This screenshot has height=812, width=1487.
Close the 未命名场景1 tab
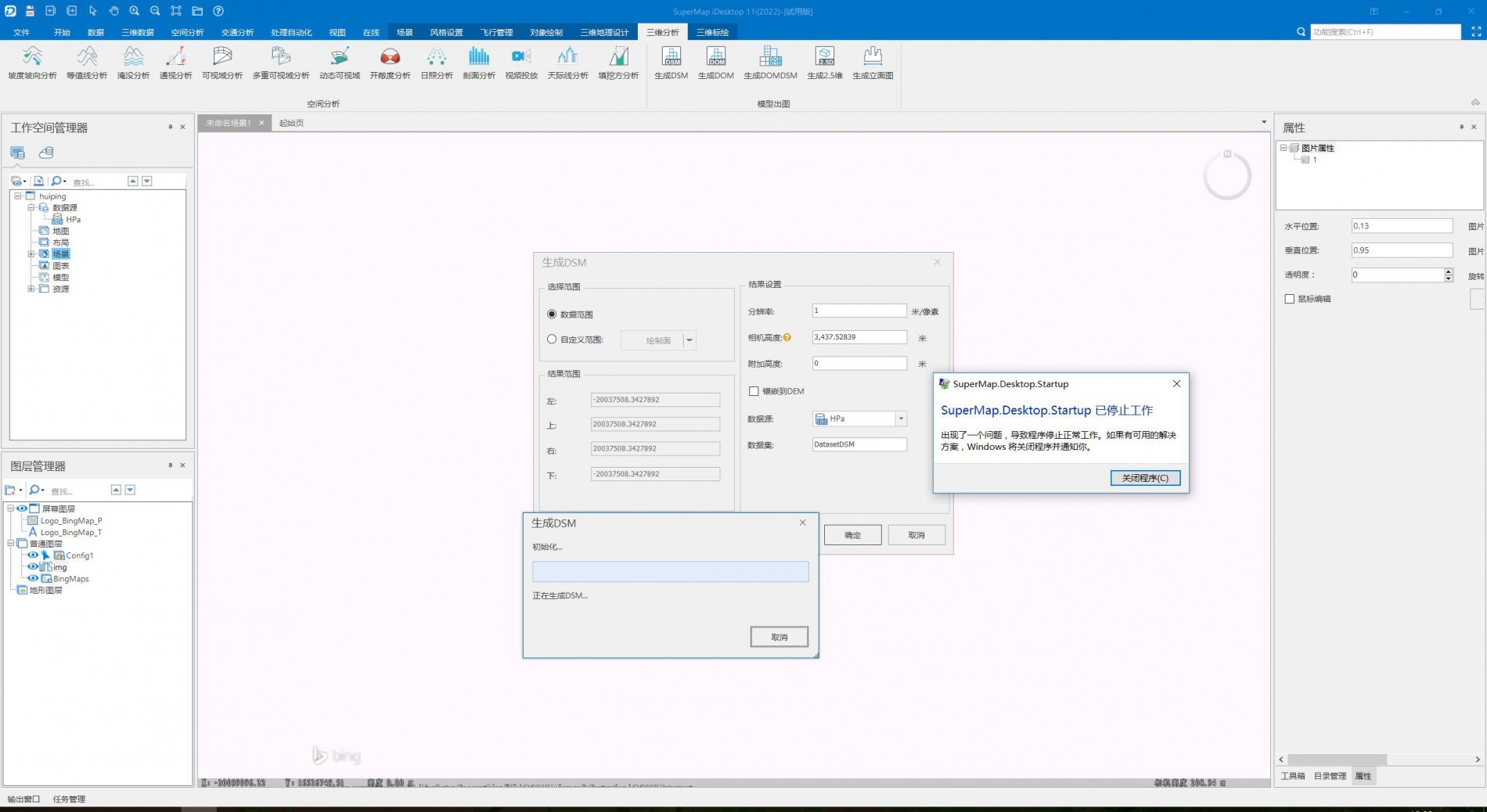coord(261,123)
